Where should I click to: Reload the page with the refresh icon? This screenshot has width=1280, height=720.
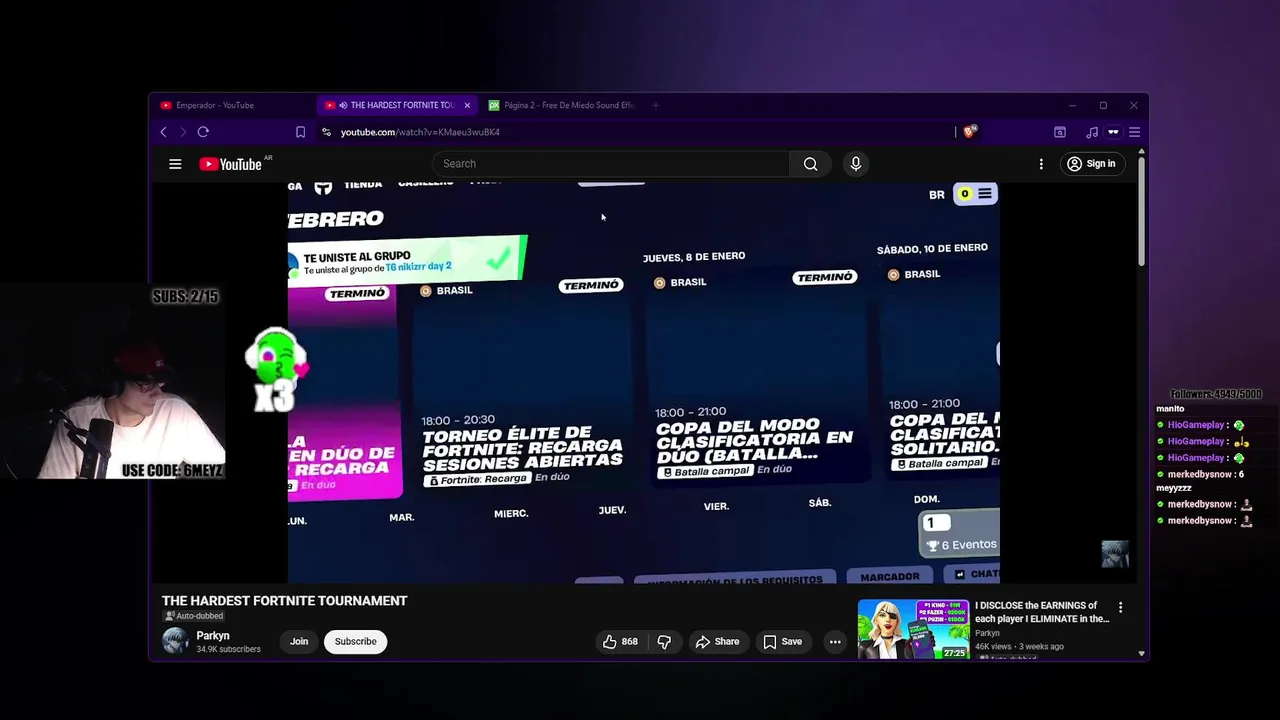[203, 132]
